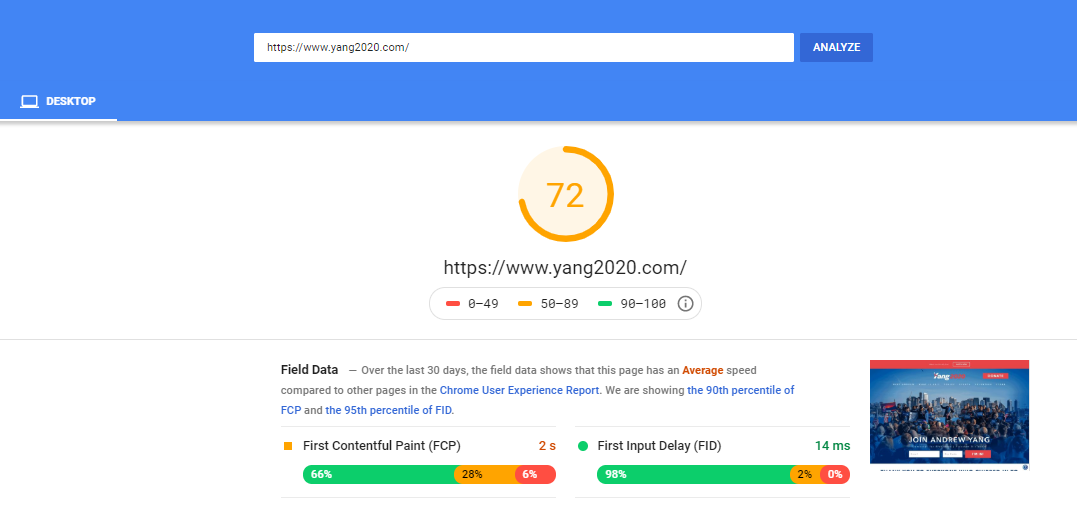
Task: Click the orange FCP square indicator
Action: point(288,446)
